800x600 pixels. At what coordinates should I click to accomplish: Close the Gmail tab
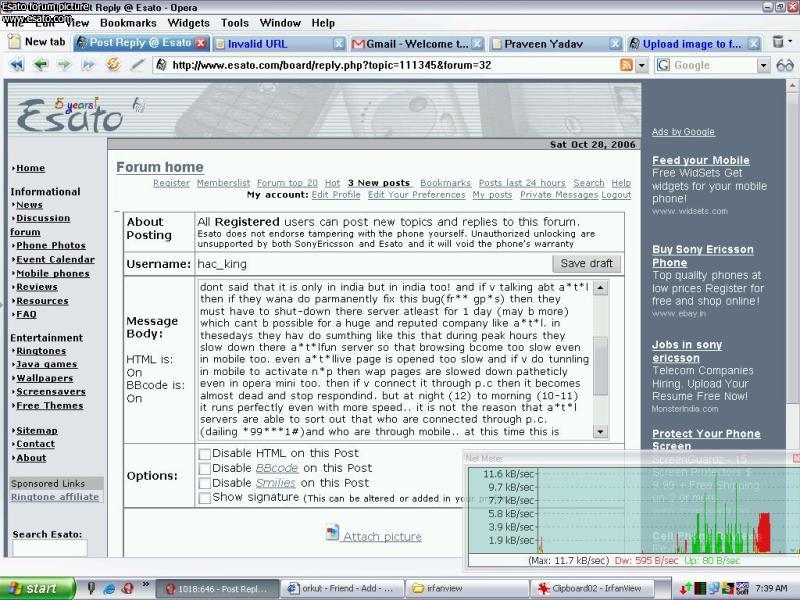point(477,44)
